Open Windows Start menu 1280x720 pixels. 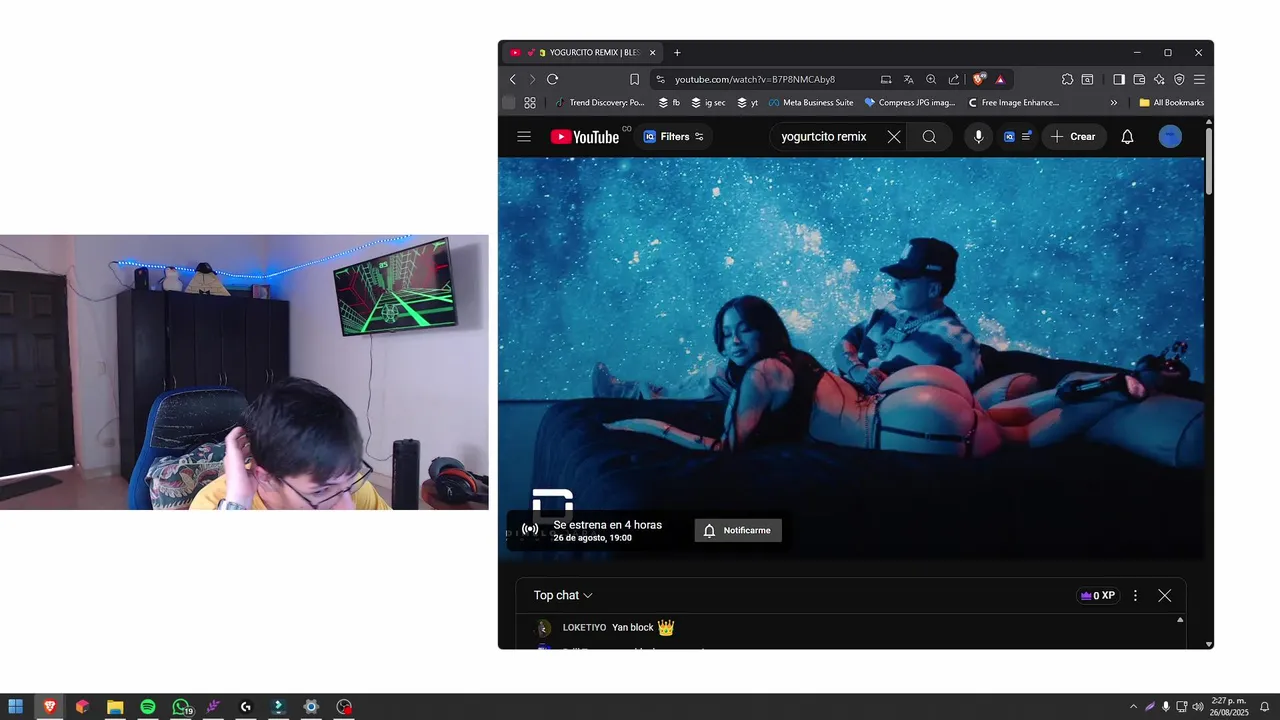click(16, 707)
